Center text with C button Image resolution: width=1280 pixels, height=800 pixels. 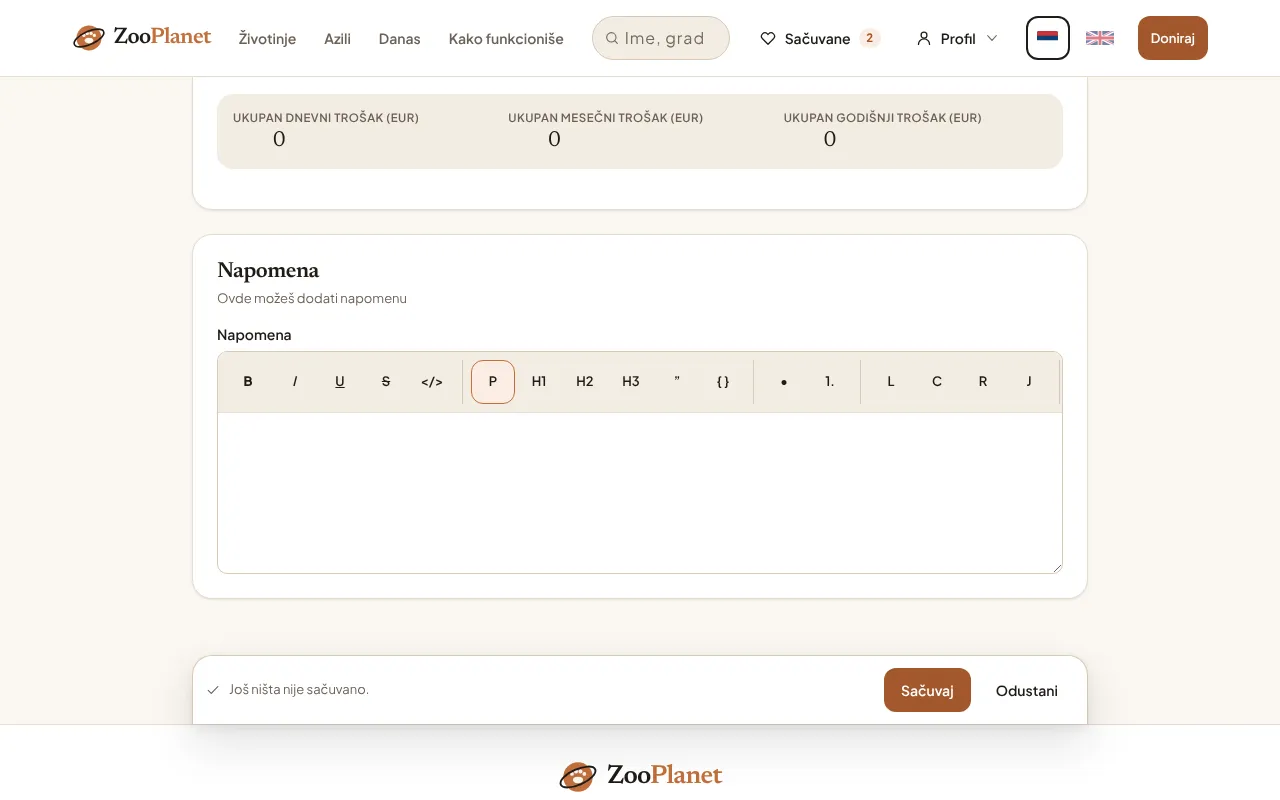coord(937,382)
